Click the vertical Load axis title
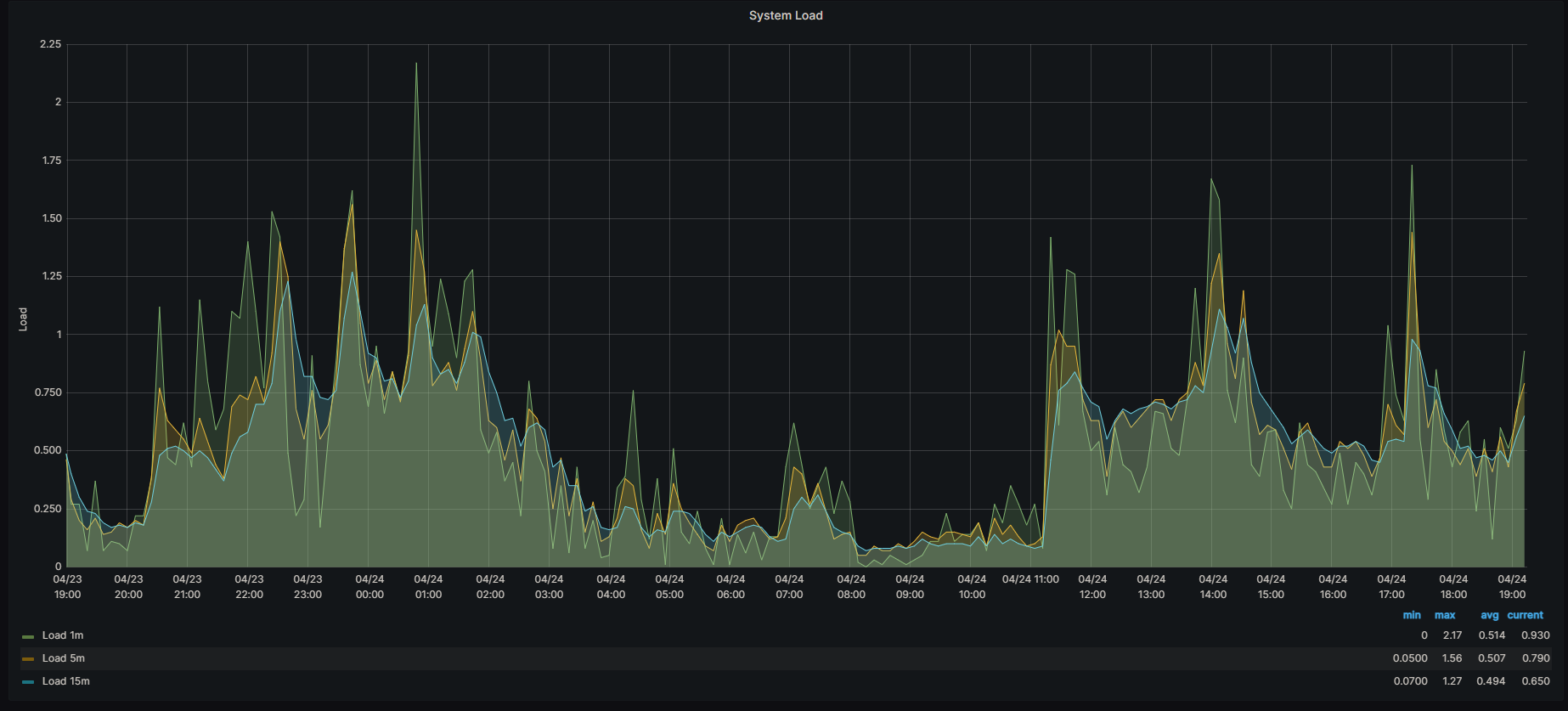Viewport: 1568px width, 711px height. tap(23, 319)
